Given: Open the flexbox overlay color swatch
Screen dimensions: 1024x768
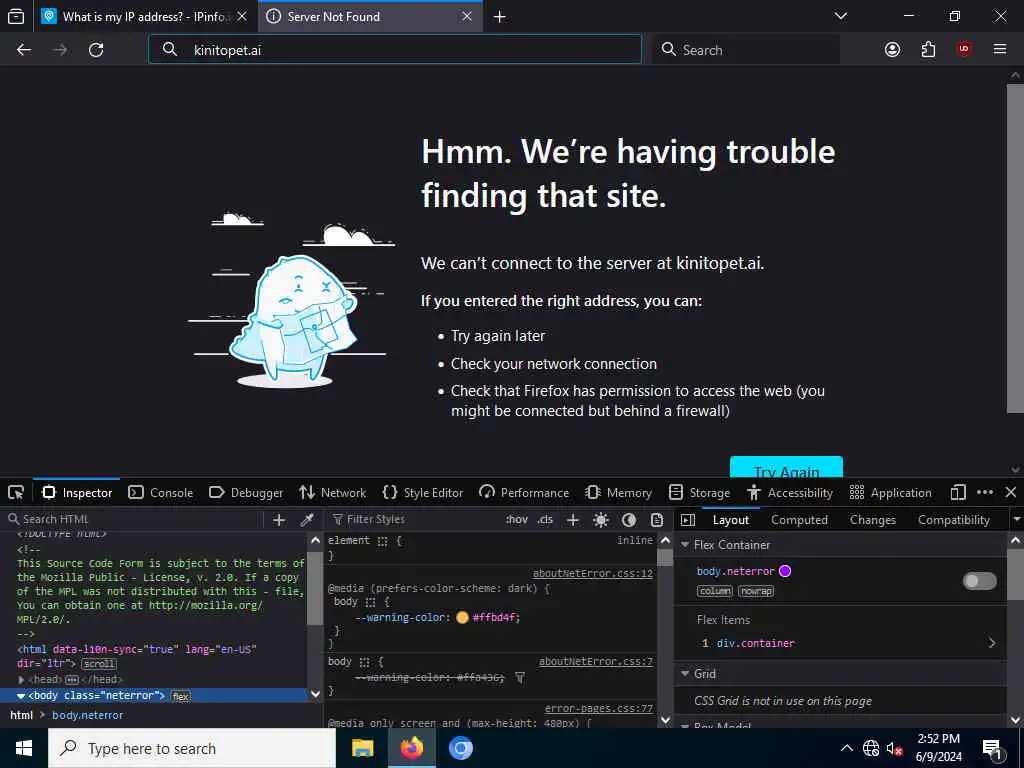Looking at the screenshot, I should click(785, 571).
